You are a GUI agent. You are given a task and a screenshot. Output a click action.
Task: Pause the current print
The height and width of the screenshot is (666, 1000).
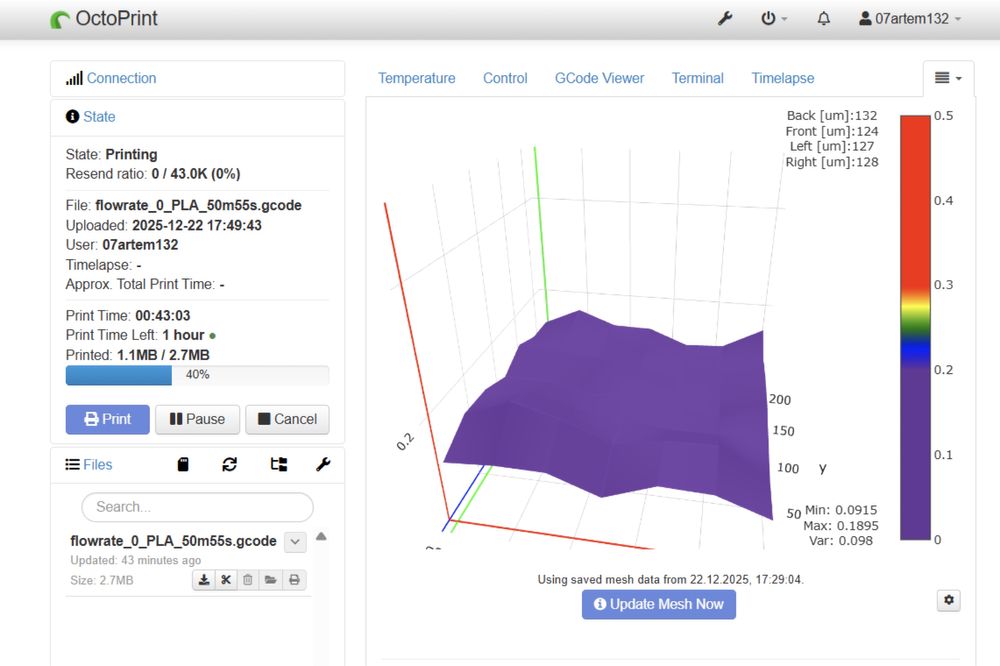[197, 419]
